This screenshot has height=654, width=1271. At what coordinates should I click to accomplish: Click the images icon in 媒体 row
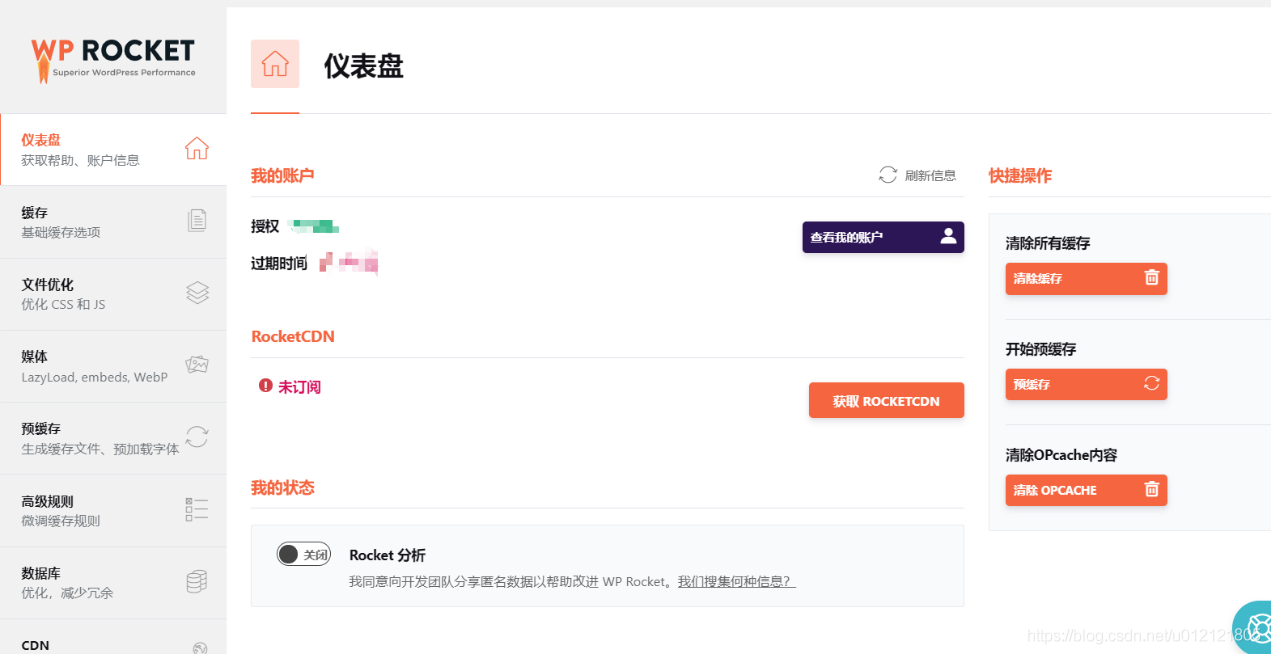click(197, 365)
